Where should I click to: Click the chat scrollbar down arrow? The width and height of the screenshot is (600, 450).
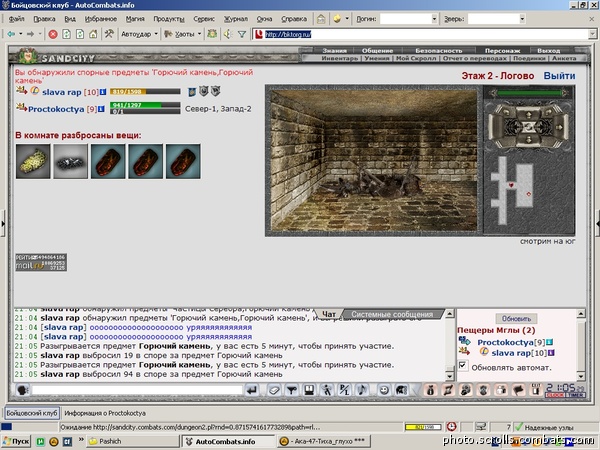(x=450, y=377)
